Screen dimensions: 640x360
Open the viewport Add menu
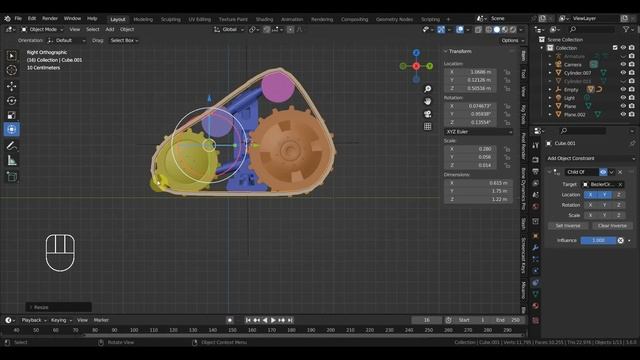[x=109, y=29]
